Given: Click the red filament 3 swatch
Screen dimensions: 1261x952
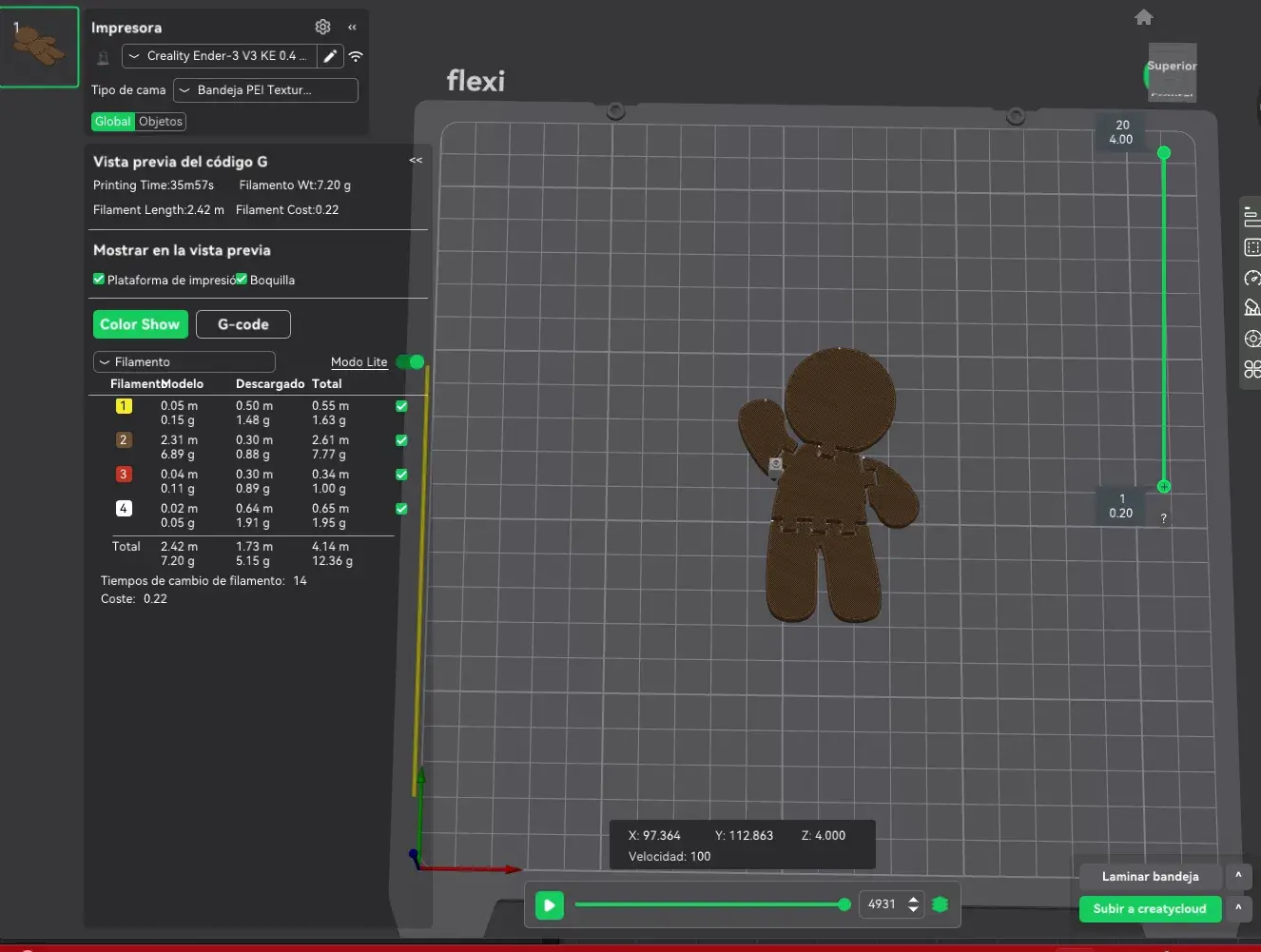Looking at the screenshot, I should pyautogui.click(x=124, y=475).
